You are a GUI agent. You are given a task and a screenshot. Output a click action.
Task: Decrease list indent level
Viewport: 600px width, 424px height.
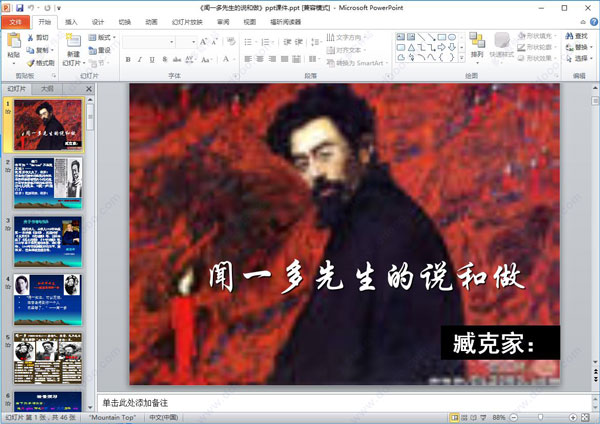(x=287, y=42)
